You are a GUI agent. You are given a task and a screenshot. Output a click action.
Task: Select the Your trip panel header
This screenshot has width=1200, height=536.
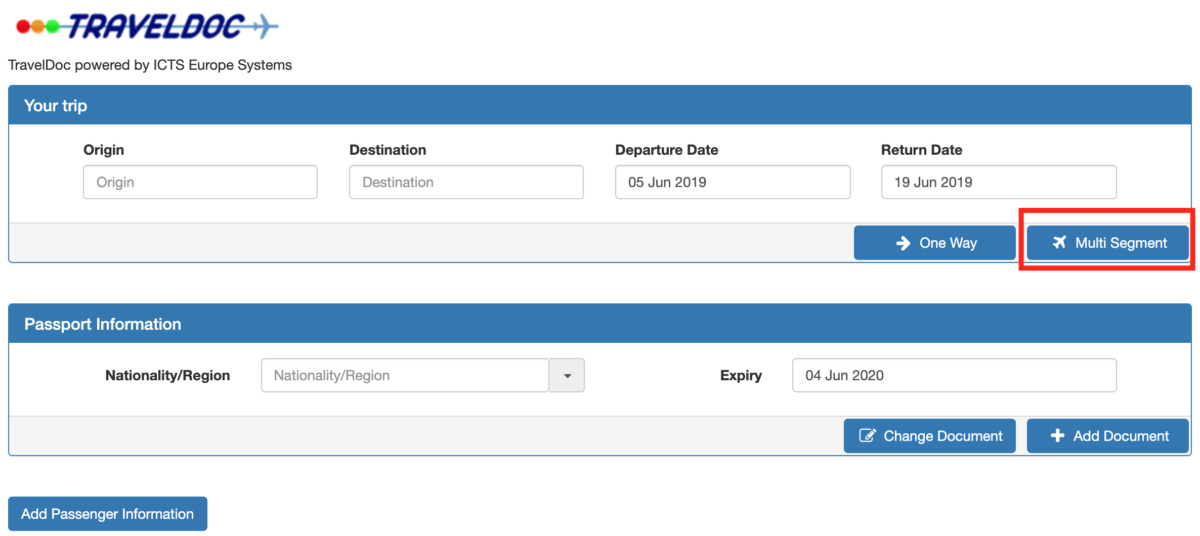[600, 105]
